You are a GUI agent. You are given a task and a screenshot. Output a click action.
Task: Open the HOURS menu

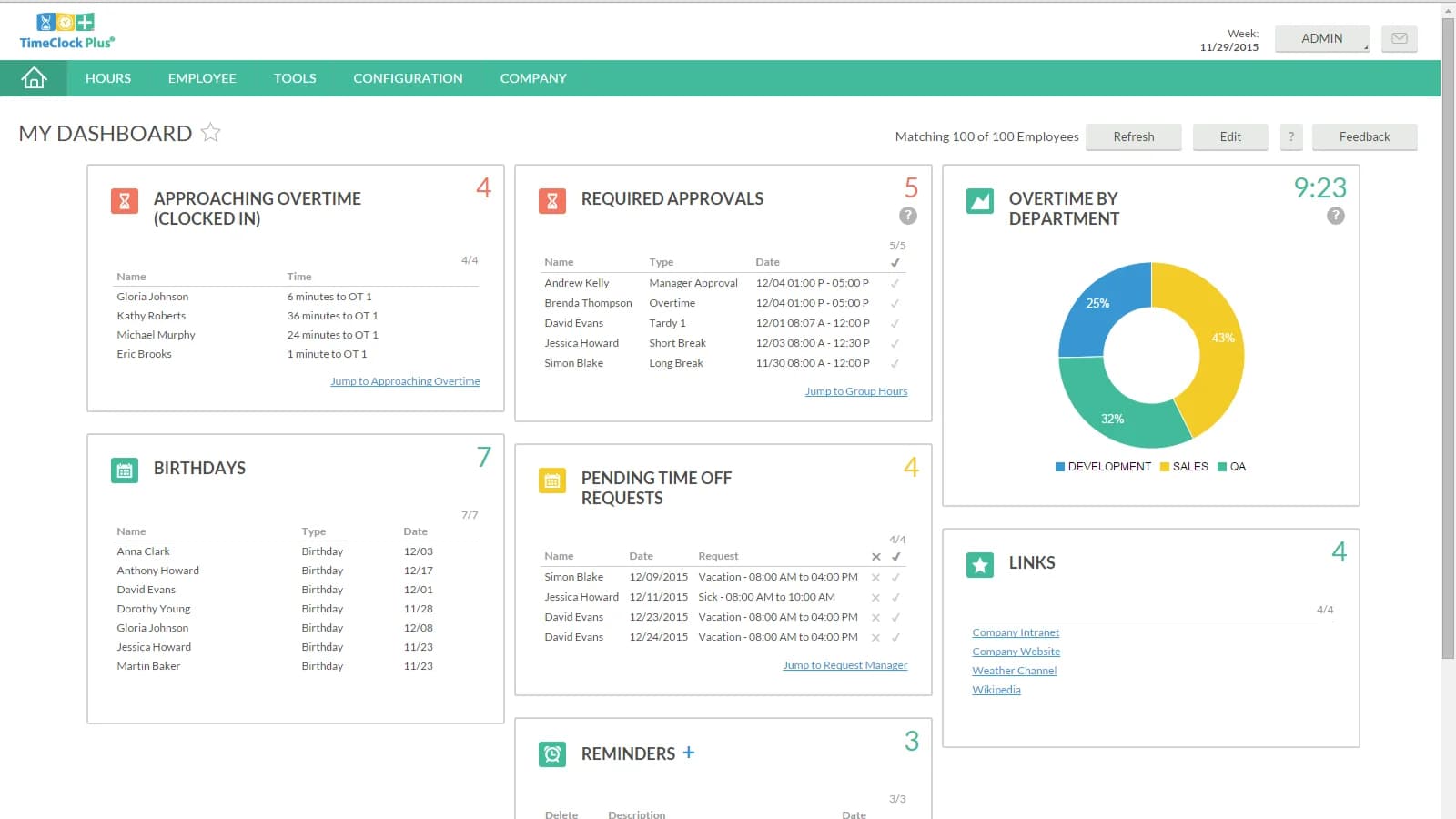108,78
